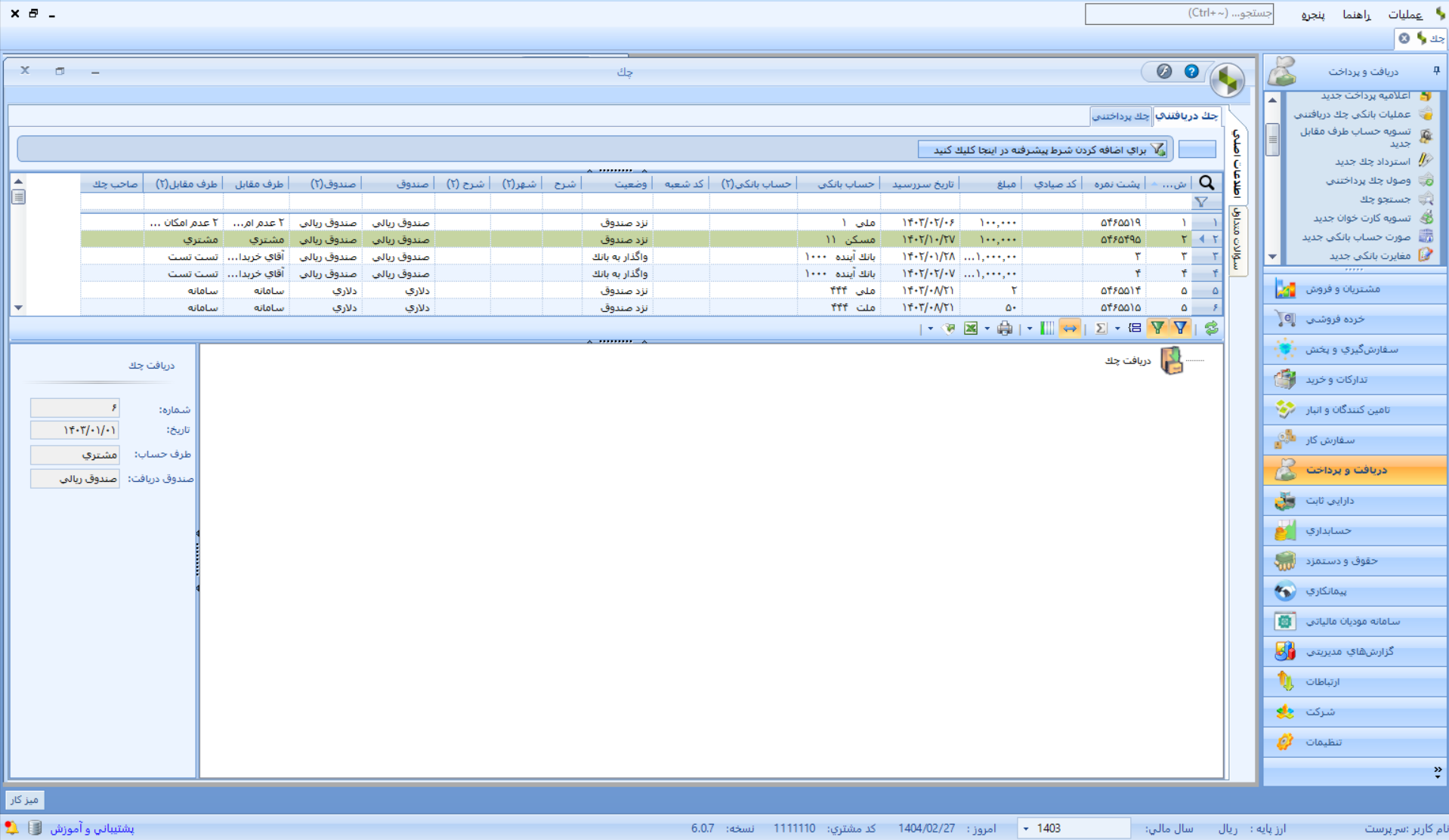Open 'عملیات بانکی چك دریافتنی' sidebar item
The height and width of the screenshot is (840, 1449).
click(1352, 114)
